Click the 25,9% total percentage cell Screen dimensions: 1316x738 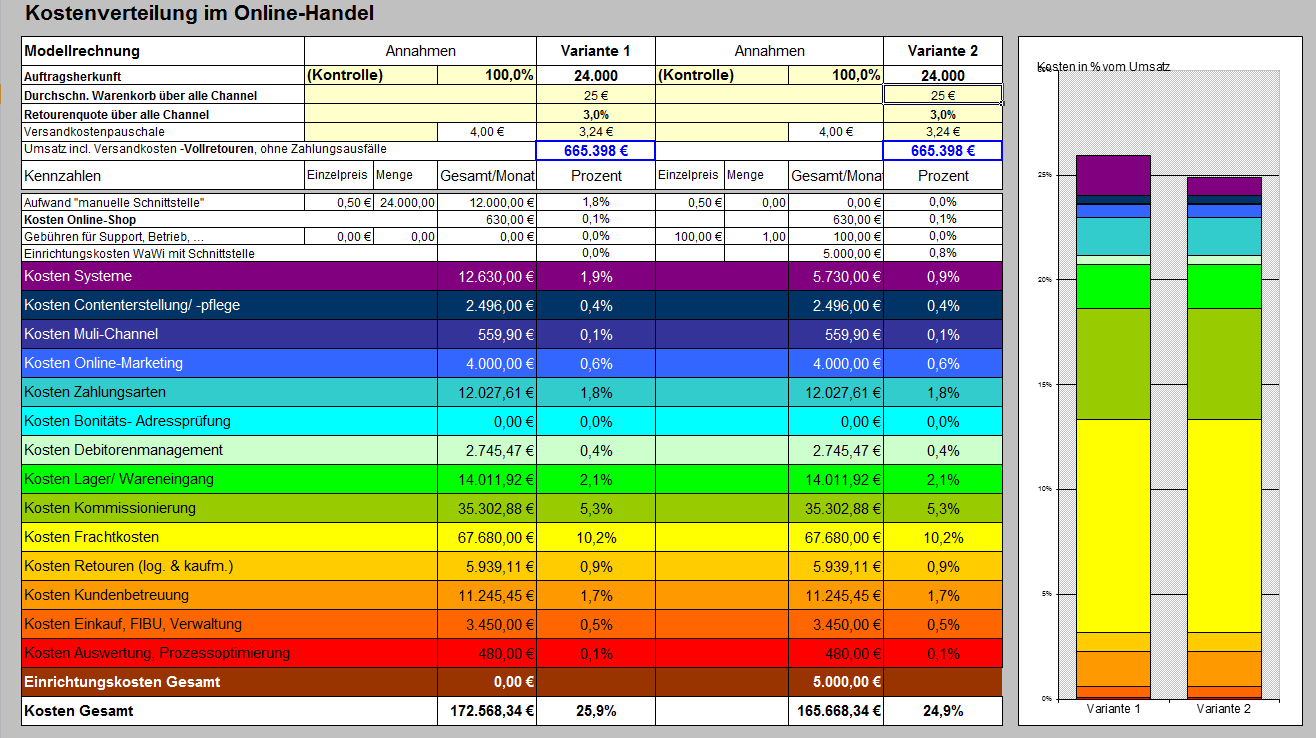[596, 711]
